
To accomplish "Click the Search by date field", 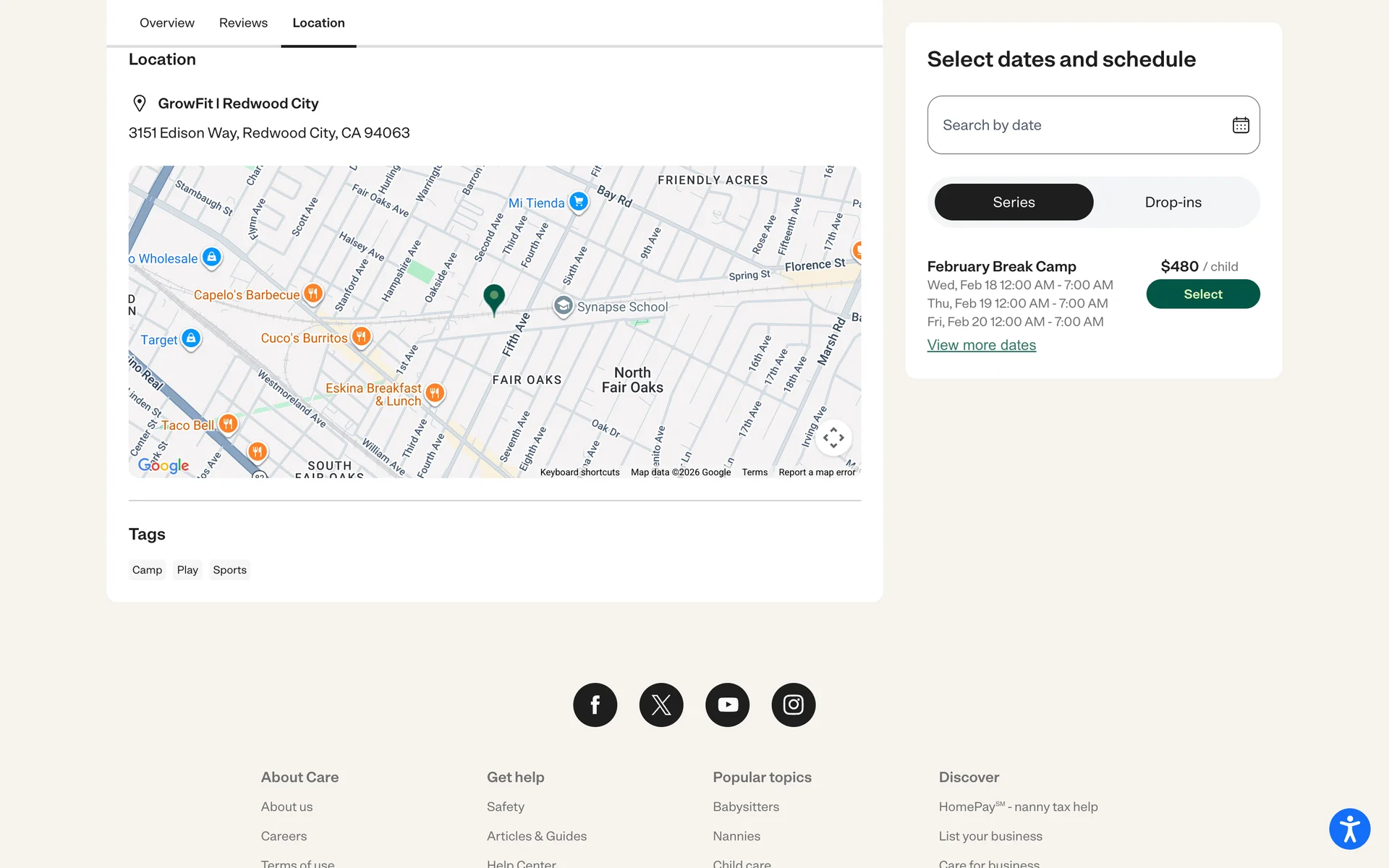I will pyautogui.click(x=1071, y=125).
